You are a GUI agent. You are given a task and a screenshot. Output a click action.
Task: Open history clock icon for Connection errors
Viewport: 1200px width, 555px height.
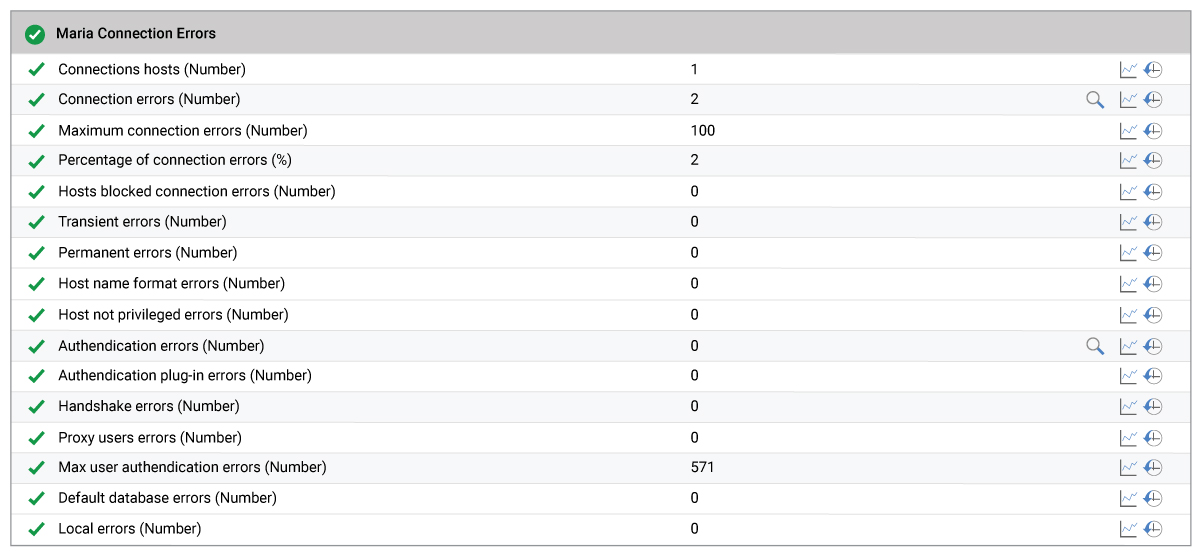(x=1153, y=99)
